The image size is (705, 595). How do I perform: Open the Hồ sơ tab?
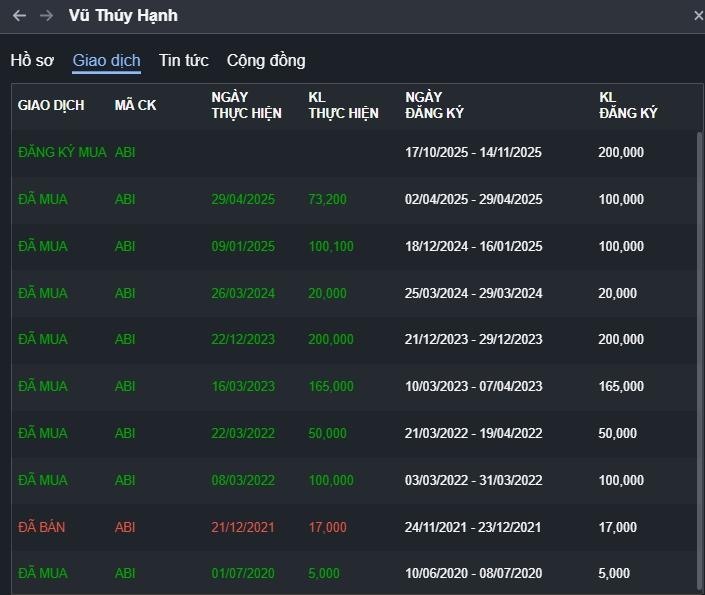pos(32,61)
